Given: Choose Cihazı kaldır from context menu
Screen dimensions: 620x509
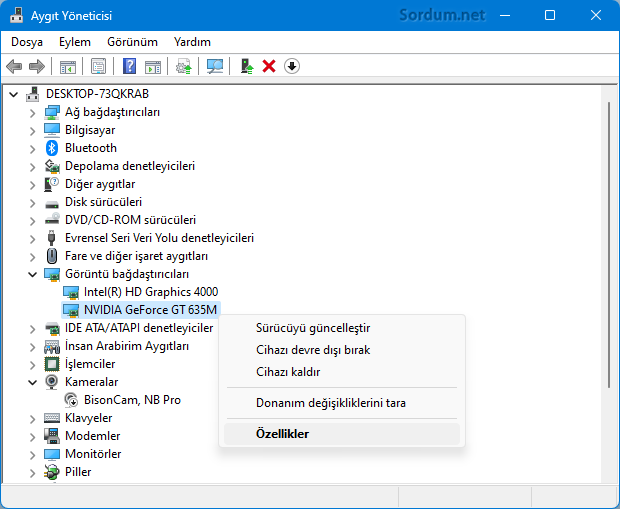Looking at the screenshot, I should (x=342, y=372).
